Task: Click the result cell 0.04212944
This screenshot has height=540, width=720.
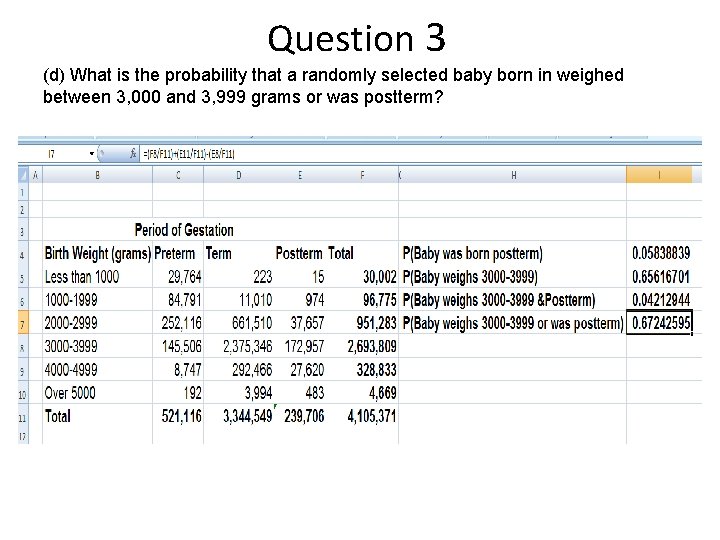Action: point(661,300)
